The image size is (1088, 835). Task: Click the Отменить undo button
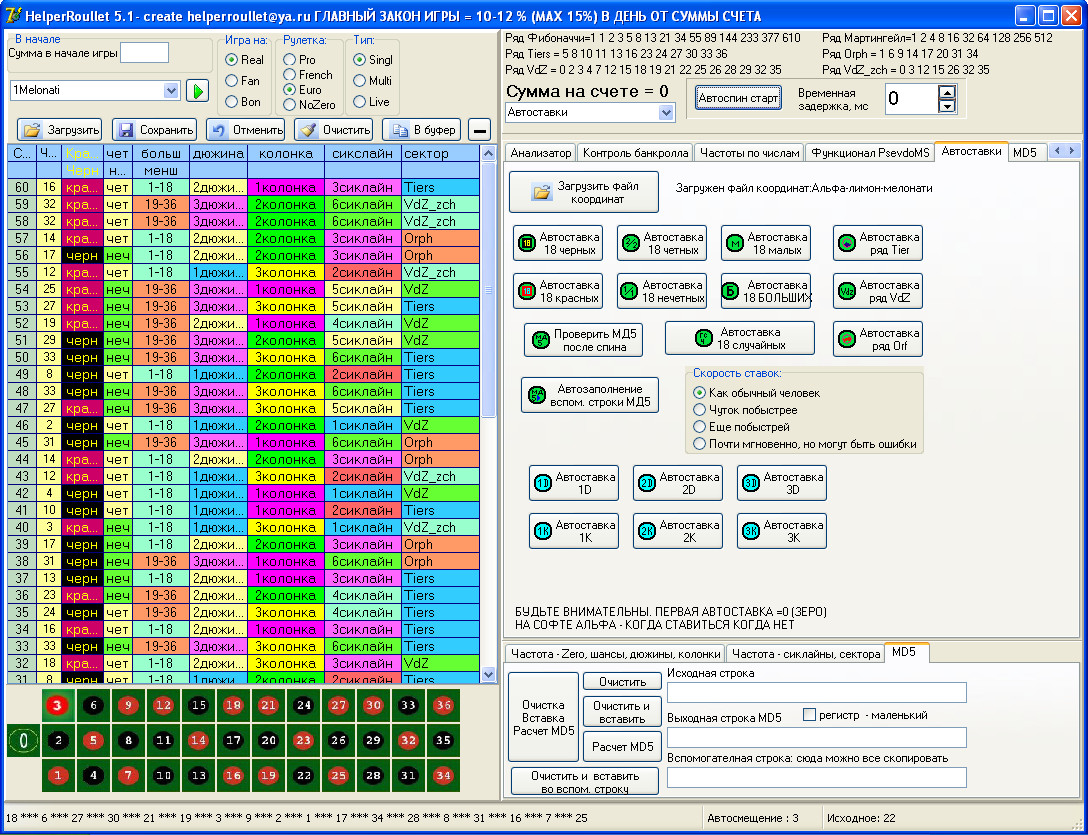(x=245, y=130)
